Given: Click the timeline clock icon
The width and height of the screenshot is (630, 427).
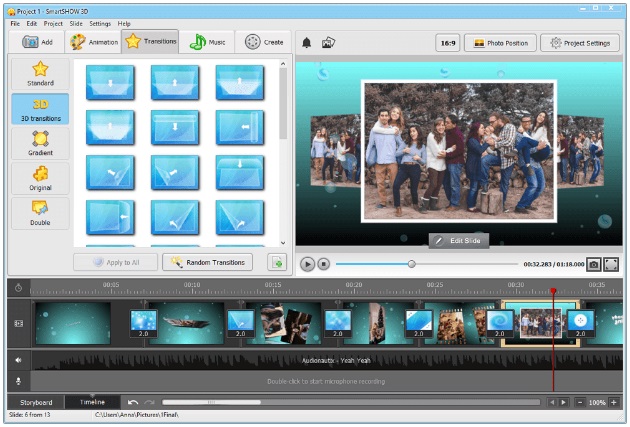Looking at the screenshot, I should click(18, 288).
